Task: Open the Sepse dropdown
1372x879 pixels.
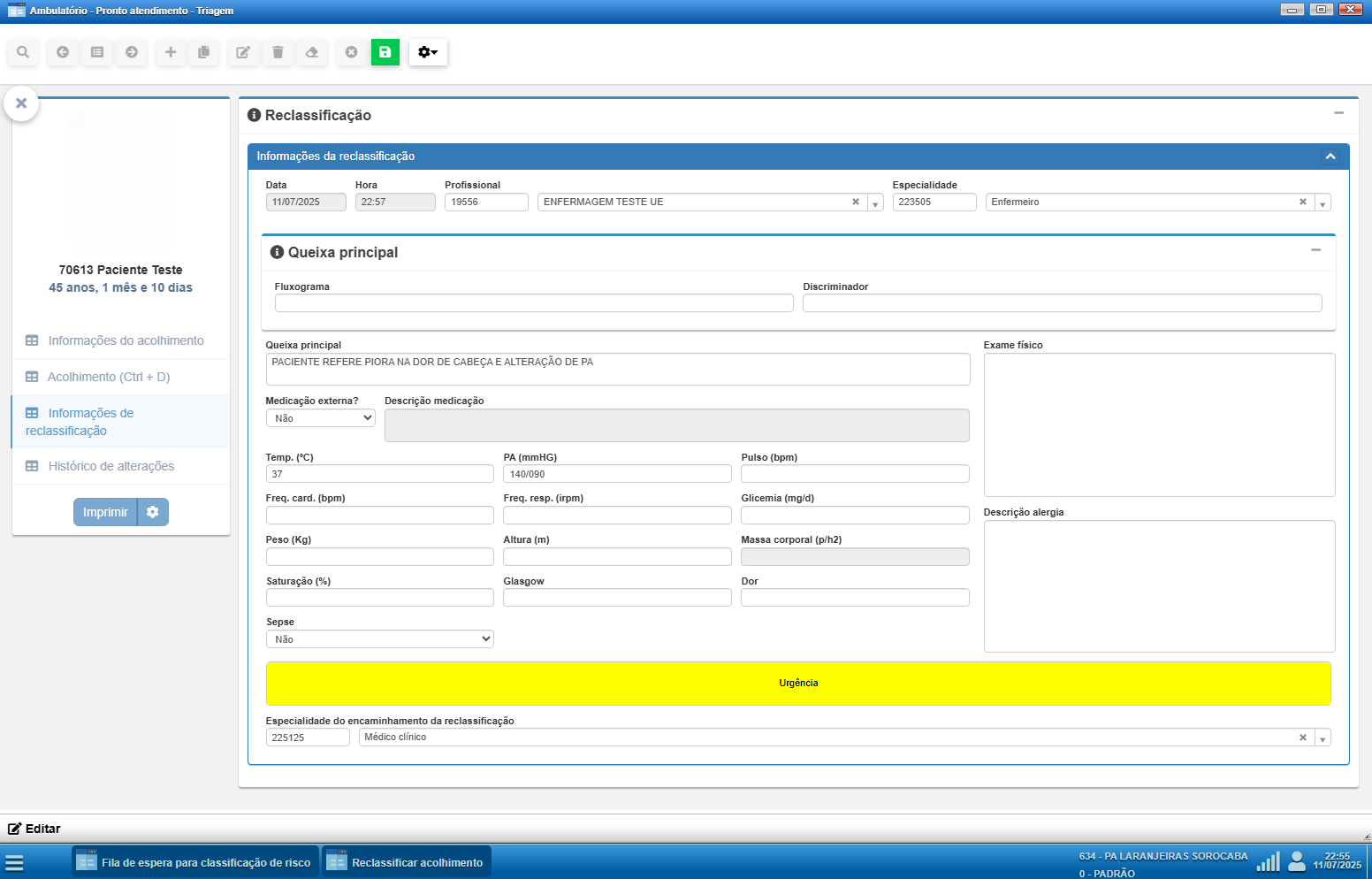Action: (379, 639)
